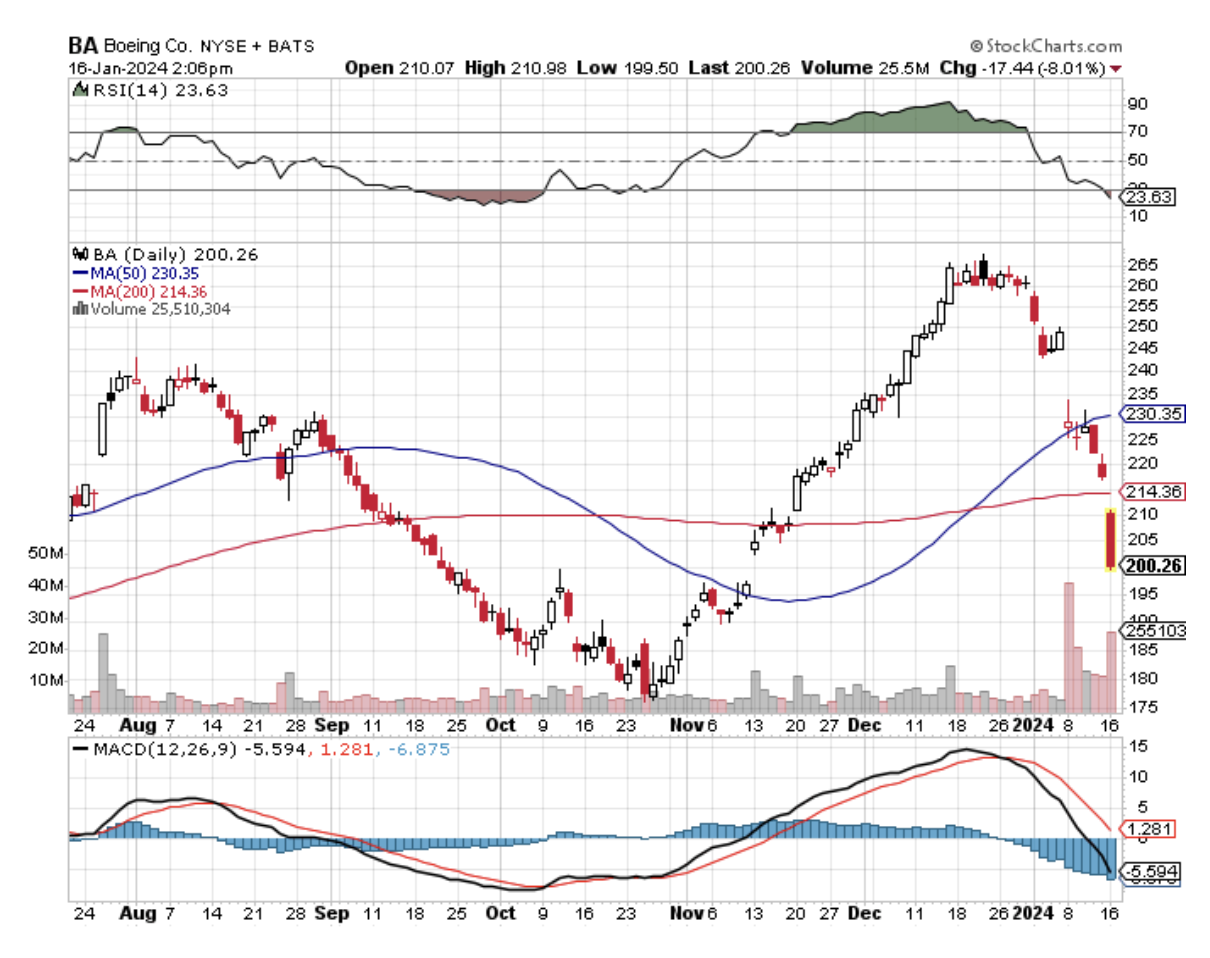Click the green overbought RSI shaded area
Image resolution: width=1210 pixels, height=958 pixels.
click(900, 118)
